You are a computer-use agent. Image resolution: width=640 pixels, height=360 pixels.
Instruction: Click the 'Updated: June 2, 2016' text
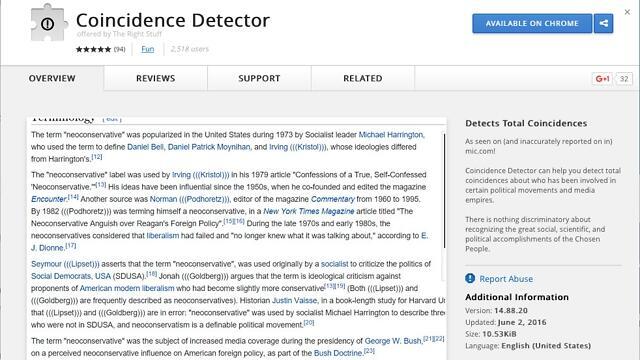[506, 322]
